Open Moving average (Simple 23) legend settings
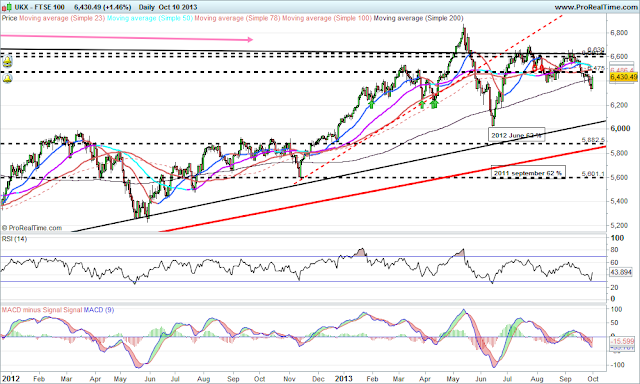 [x=62, y=18]
